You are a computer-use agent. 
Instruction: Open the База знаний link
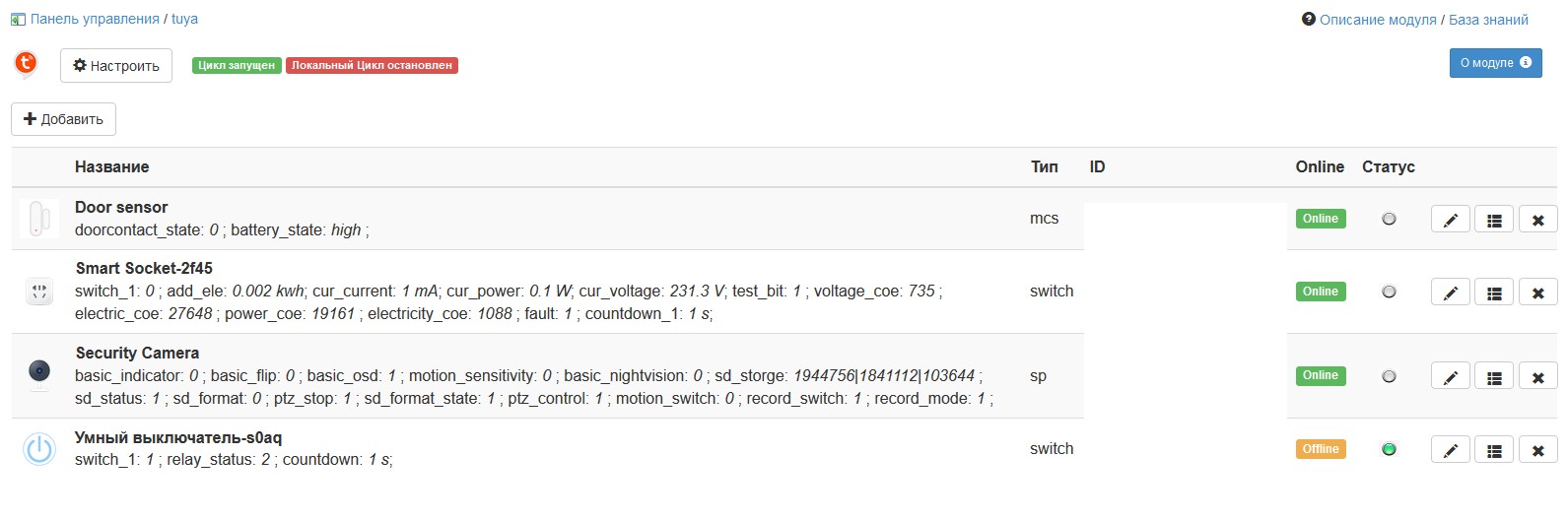click(x=1488, y=20)
